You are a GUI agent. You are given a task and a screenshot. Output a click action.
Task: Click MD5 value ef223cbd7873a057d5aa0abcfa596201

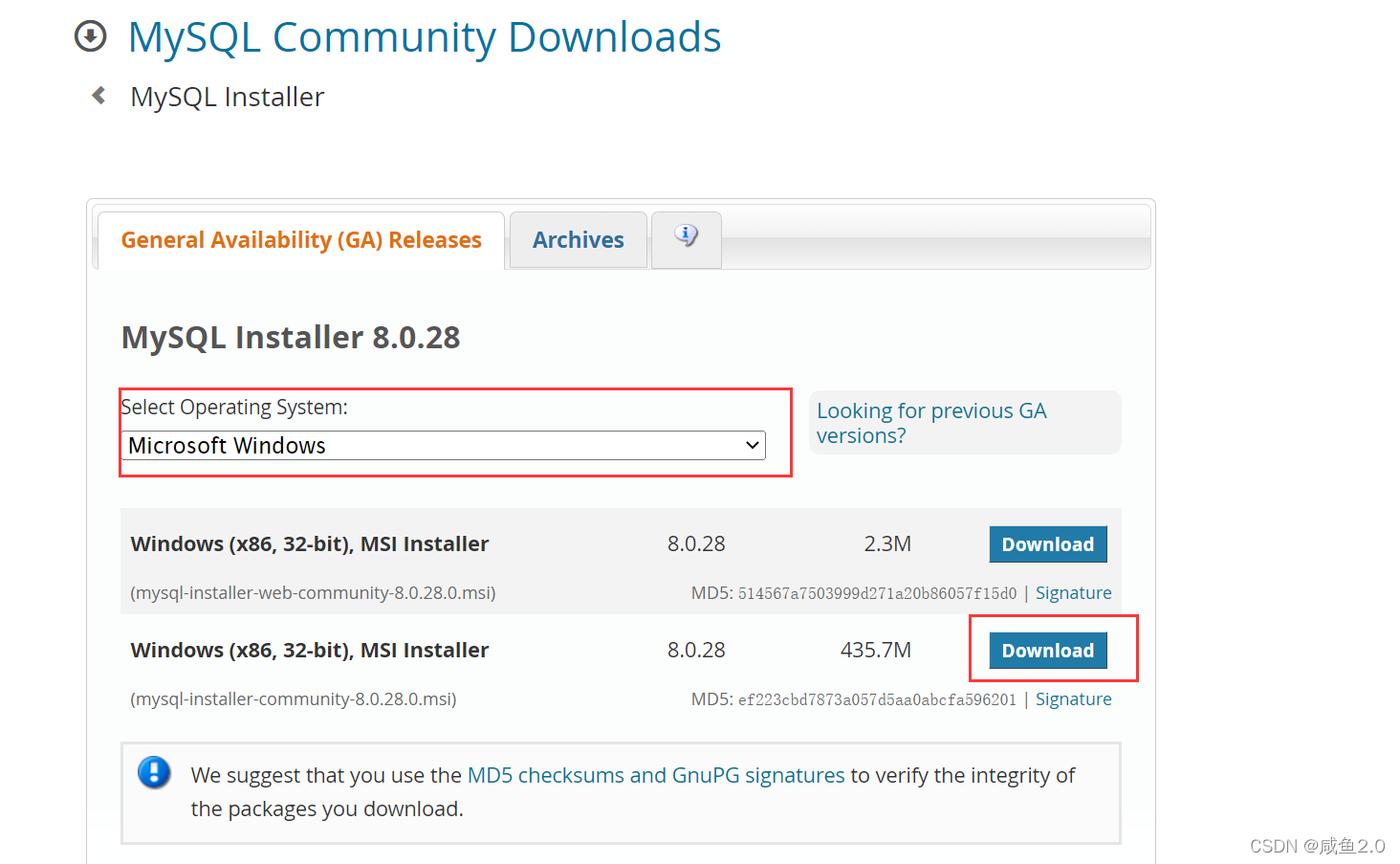coord(877,699)
